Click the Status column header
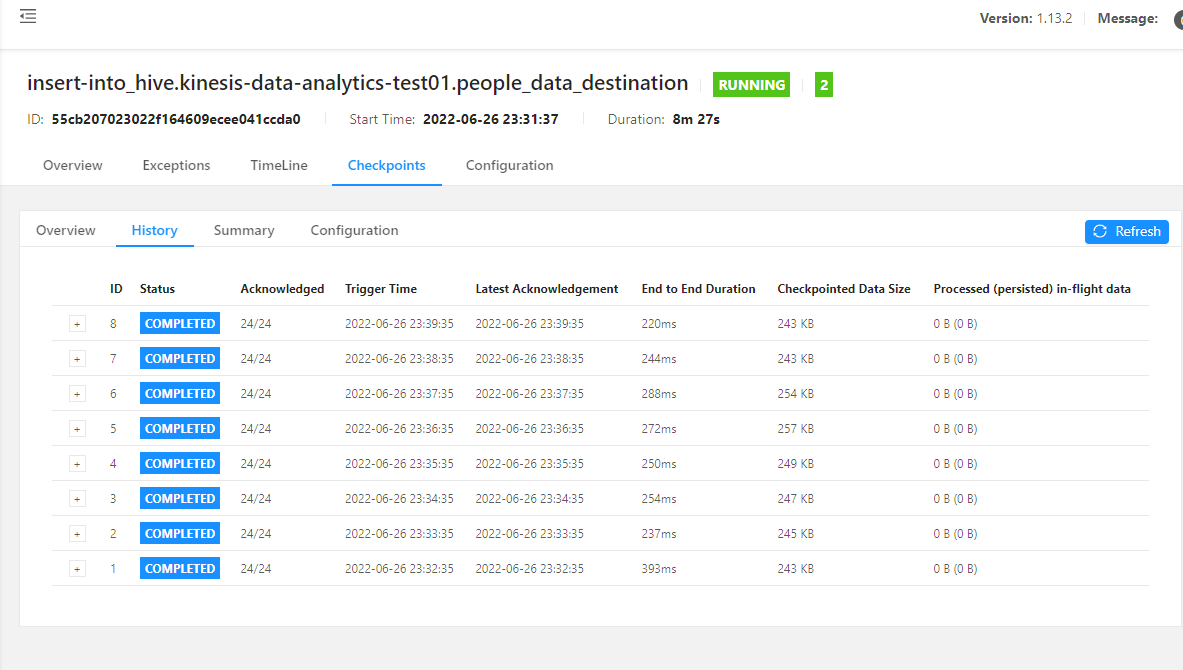 pos(157,289)
